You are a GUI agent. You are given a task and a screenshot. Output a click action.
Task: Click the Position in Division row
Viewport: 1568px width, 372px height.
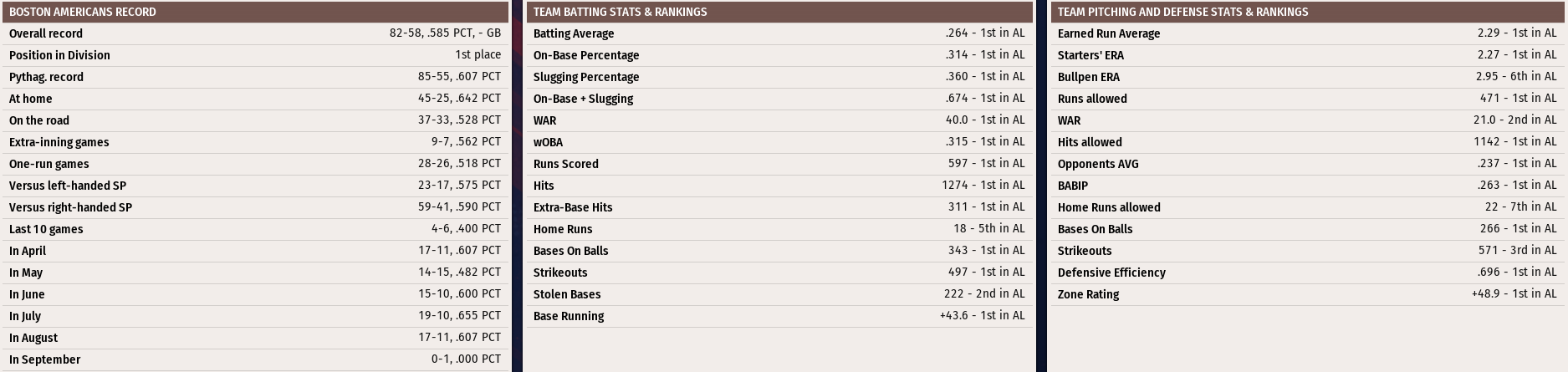(x=254, y=55)
